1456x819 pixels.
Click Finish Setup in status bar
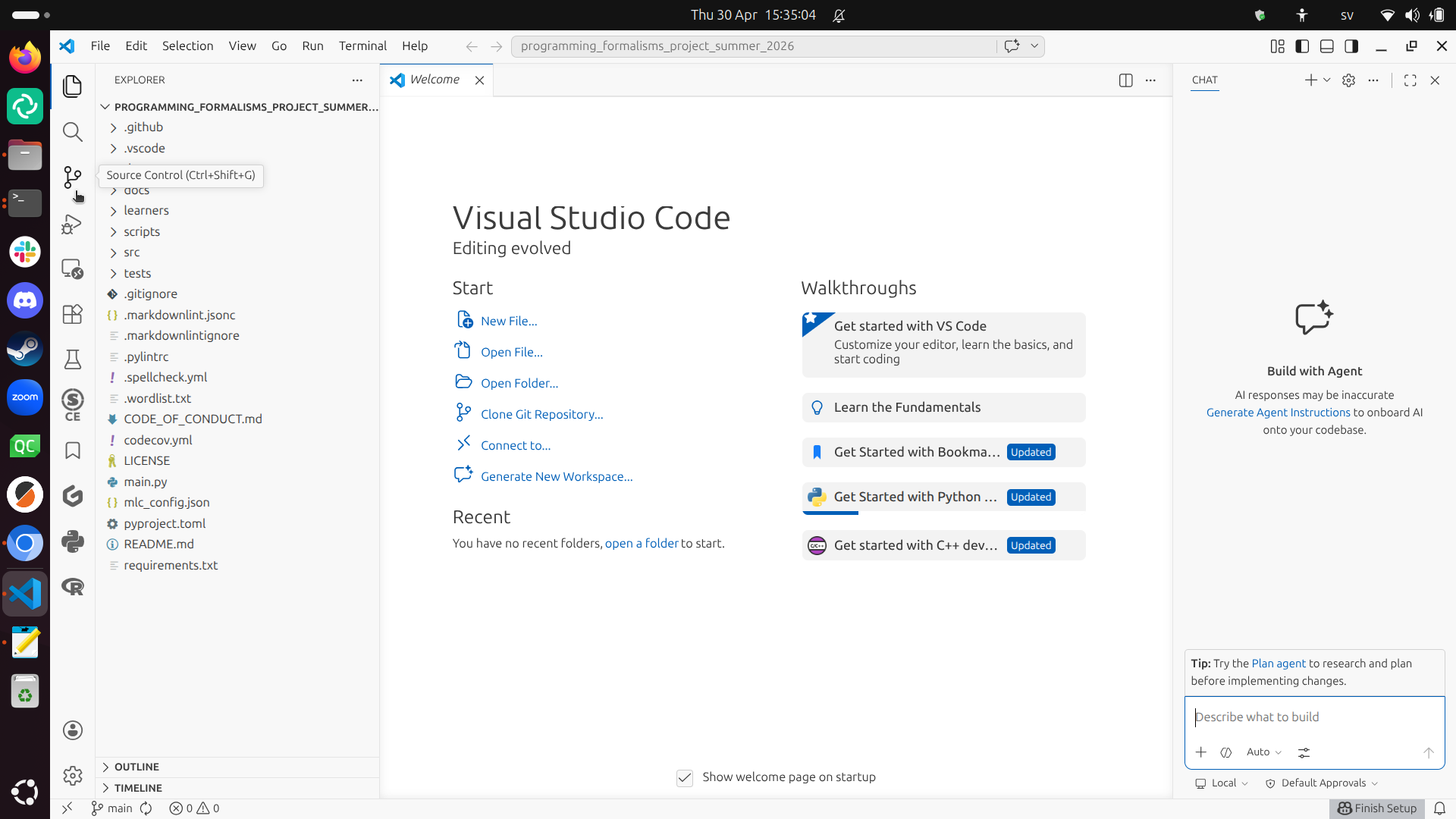pyautogui.click(x=1377, y=808)
